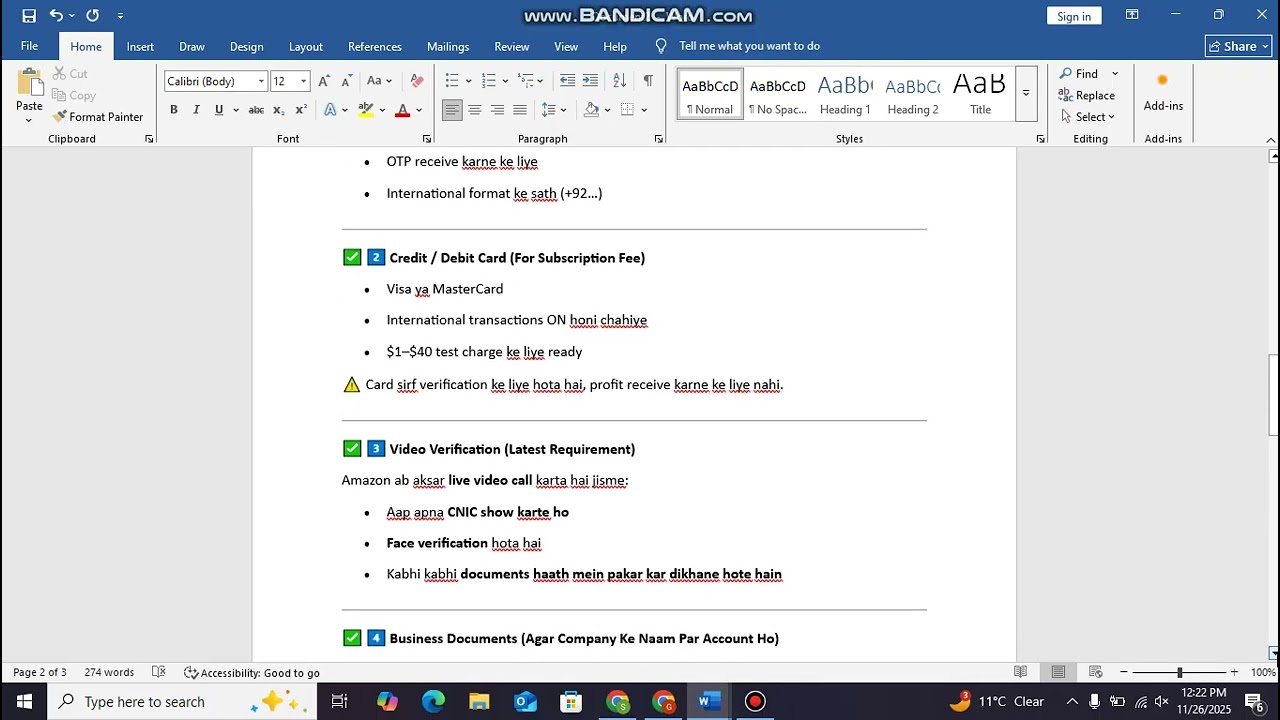The width and height of the screenshot is (1280, 720).
Task: Toggle Italic formatting
Action: click(x=196, y=110)
